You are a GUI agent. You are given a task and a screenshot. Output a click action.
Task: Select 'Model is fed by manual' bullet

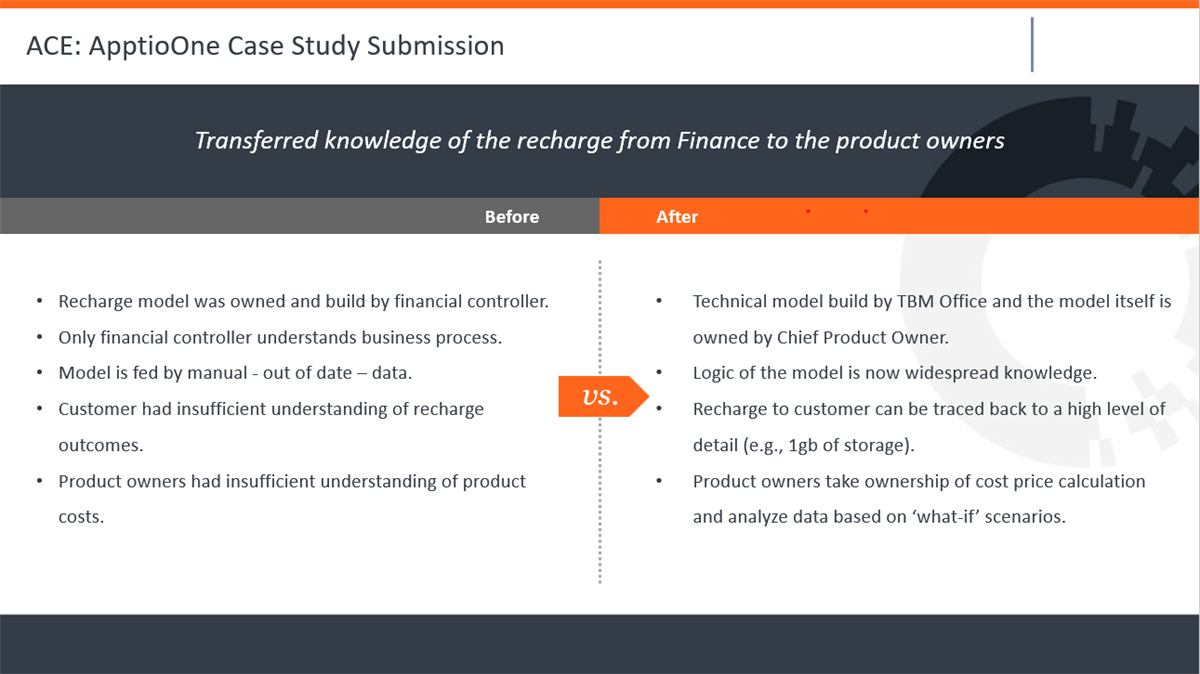point(235,373)
